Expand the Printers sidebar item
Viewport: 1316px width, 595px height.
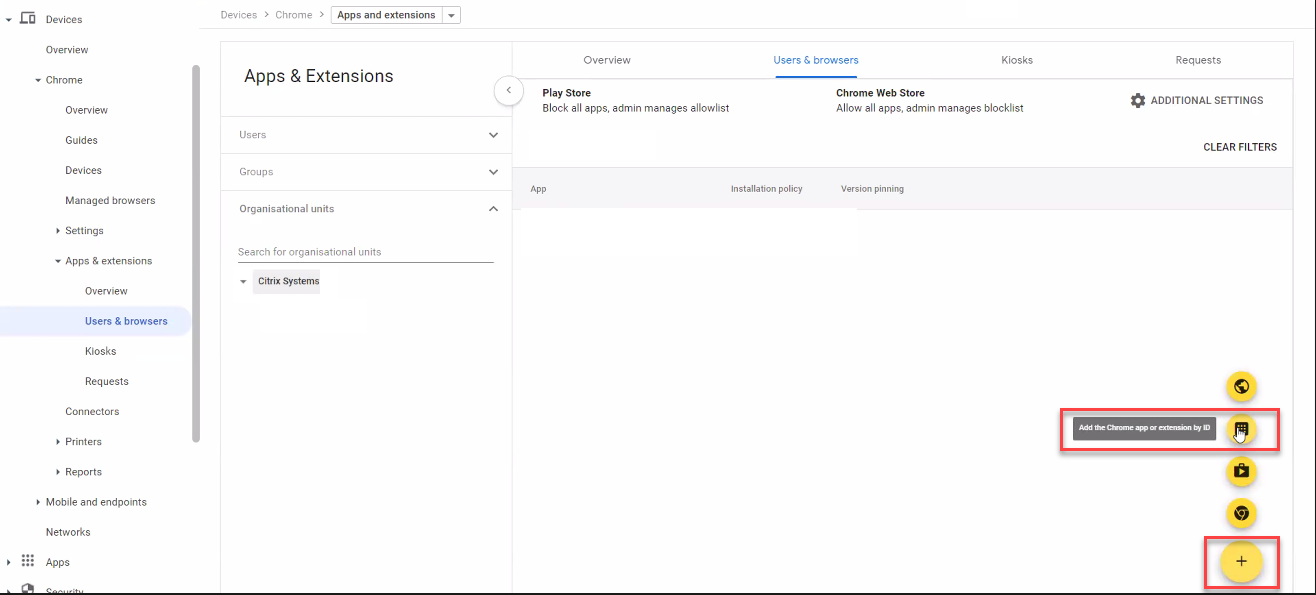58,442
